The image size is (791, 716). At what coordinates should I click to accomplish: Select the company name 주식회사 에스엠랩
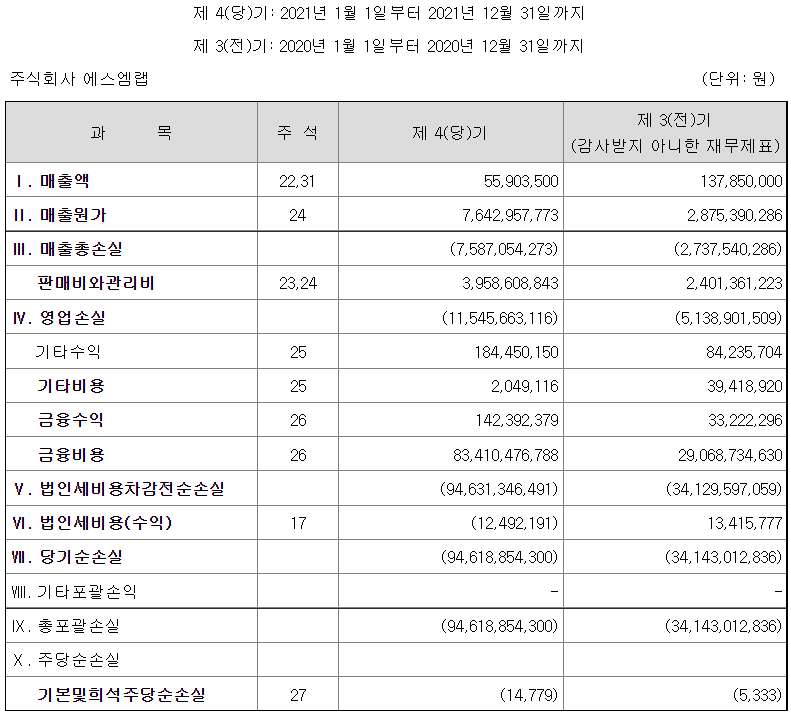[x=79, y=79]
